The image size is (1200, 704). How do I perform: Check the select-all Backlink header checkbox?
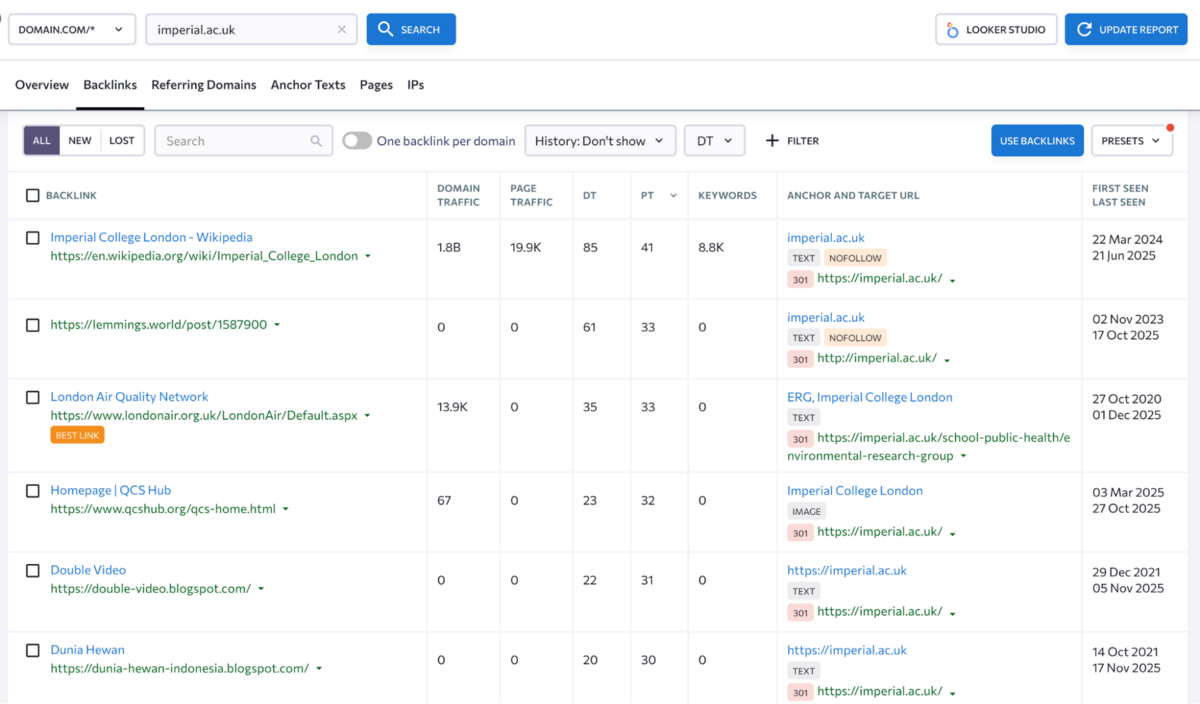click(x=32, y=196)
